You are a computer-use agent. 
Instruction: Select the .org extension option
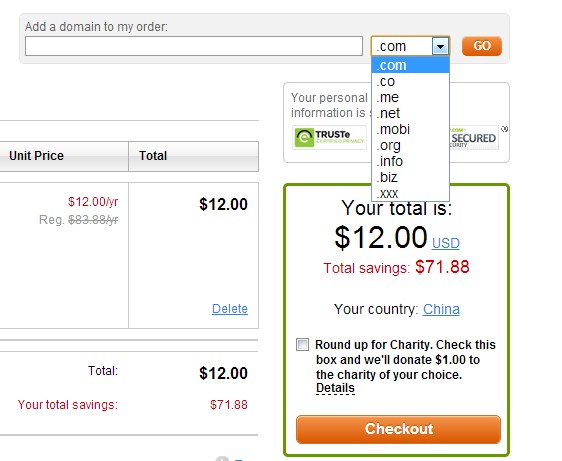(x=410, y=145)
